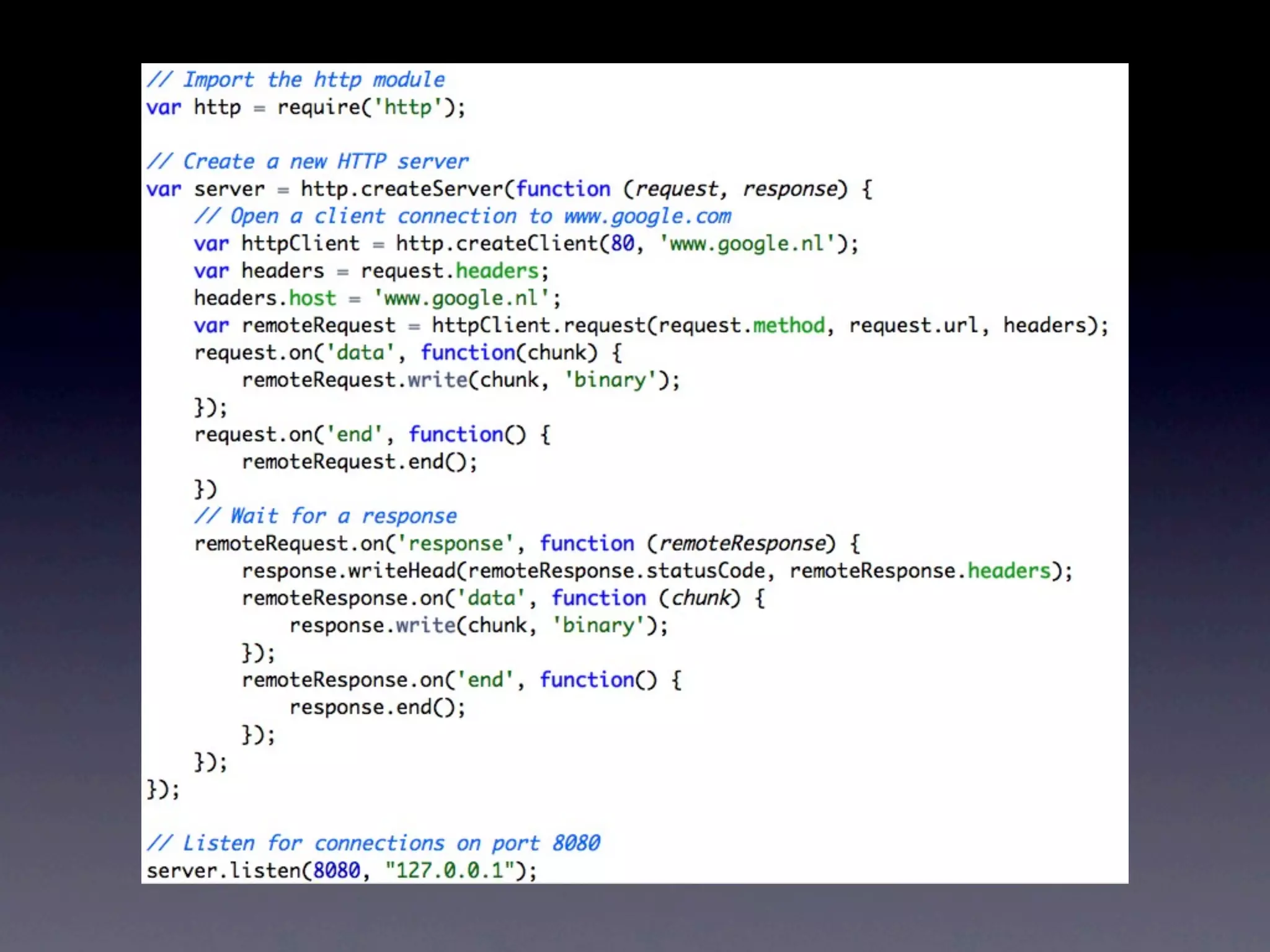Click the green request.headers property
This screenshot has height=952, width=1270.
coord(497,271)
